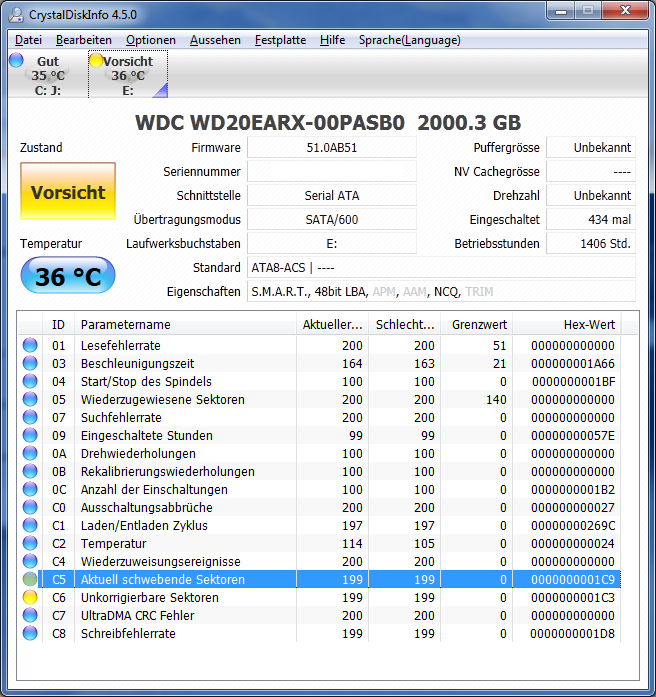This screenshot has height=697, width=656.
Task: Open the Optionen menu
Action: point(151,40)
